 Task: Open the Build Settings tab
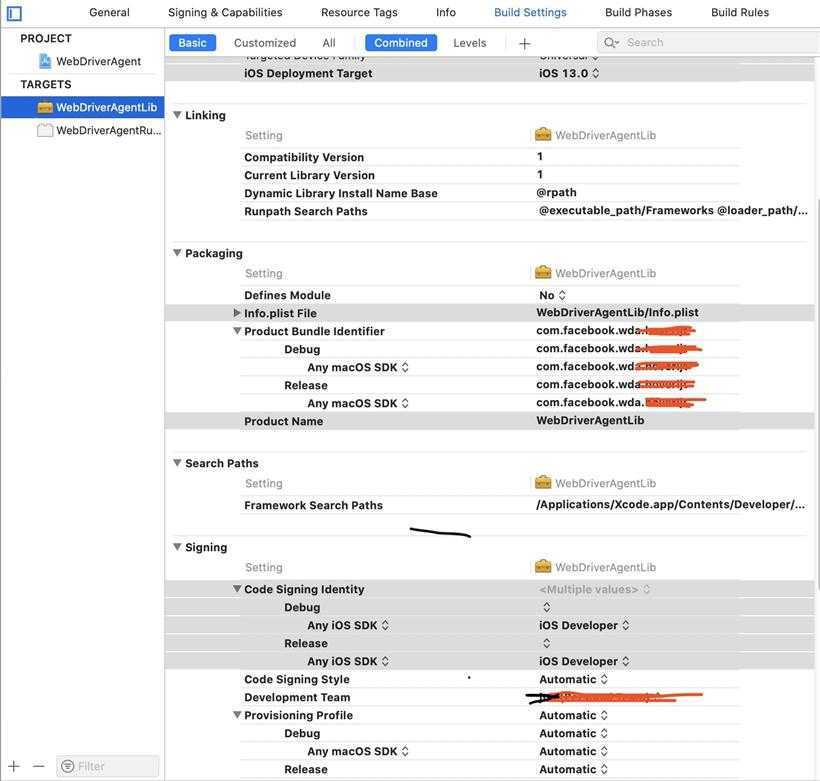click(530, 13)
